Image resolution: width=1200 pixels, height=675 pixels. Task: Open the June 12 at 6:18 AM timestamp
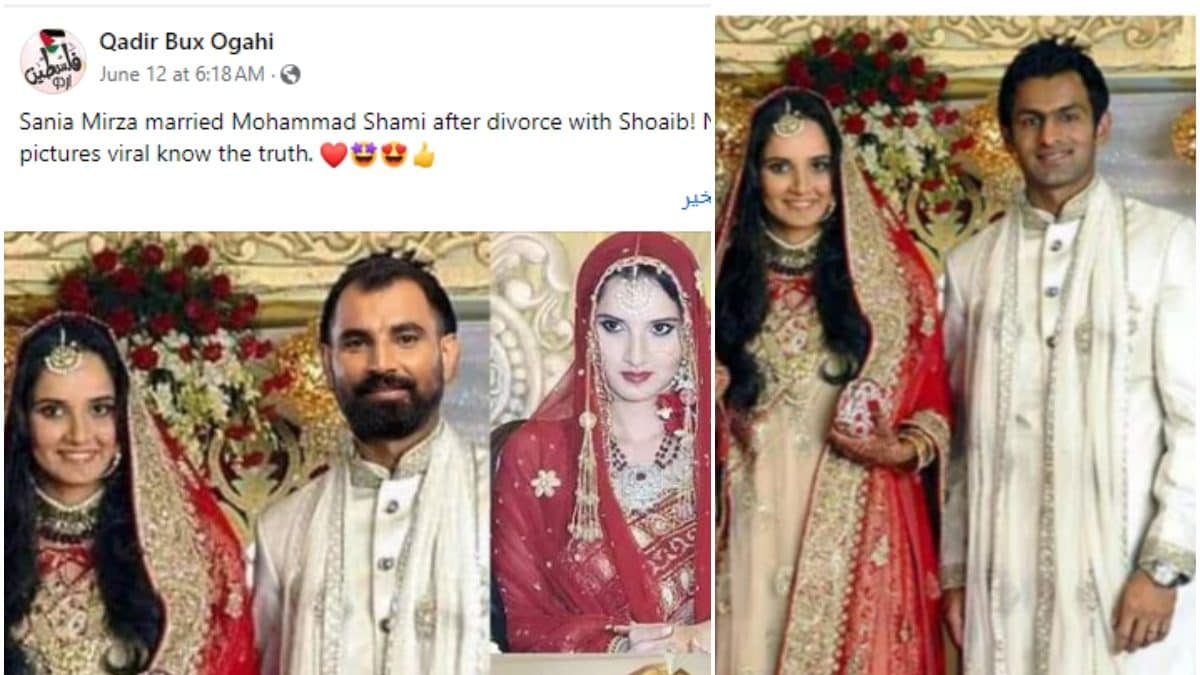click(181, 74)
